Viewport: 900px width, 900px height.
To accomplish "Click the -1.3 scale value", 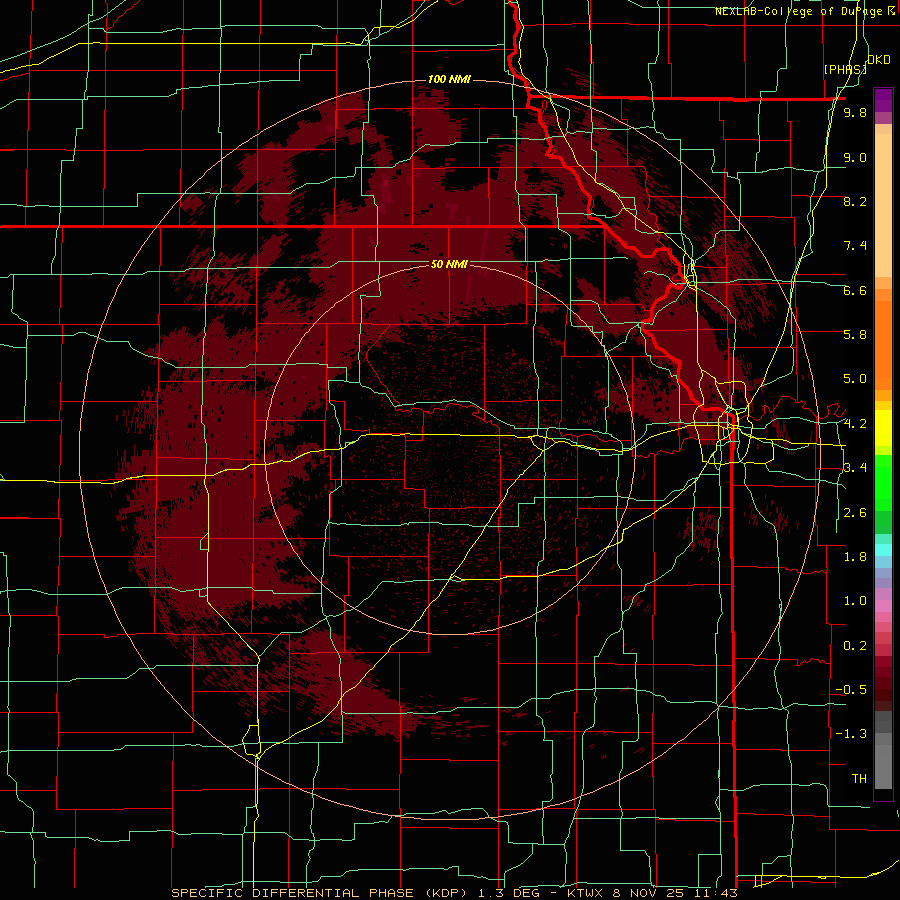I will (x=851, y=734).
